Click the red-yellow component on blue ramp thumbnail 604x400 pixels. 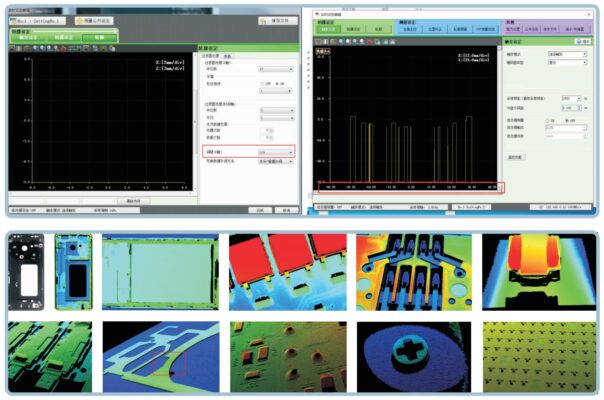coord(539,272)
